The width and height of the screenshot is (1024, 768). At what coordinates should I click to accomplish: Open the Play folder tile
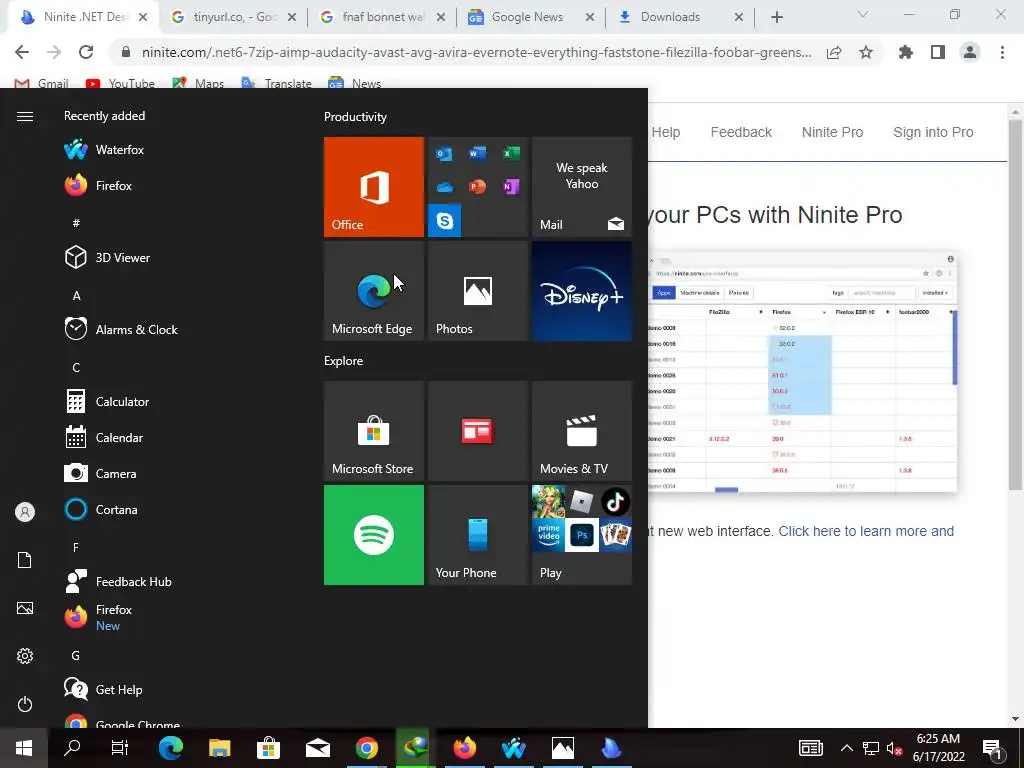pos(582,535)
